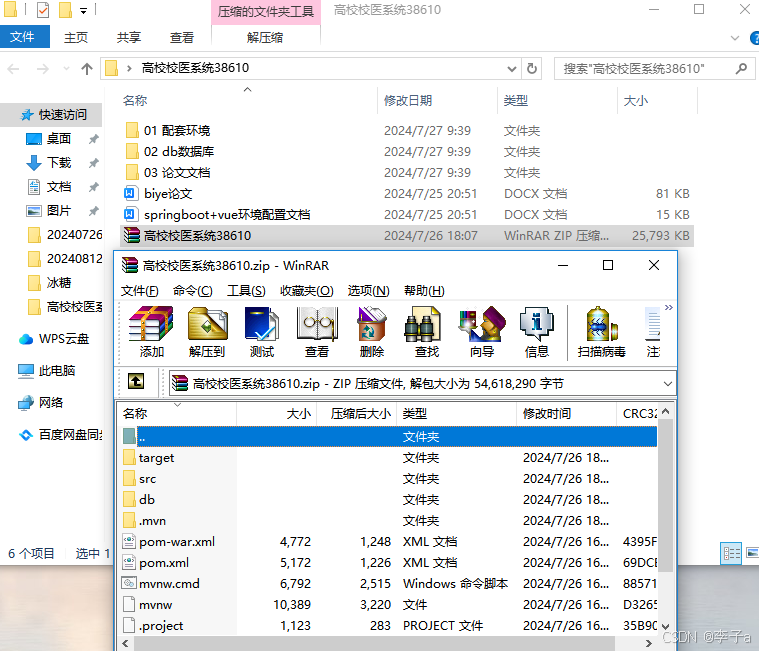Click the 删除 (Delete) toolbar icon
The height and width of the screenshot is (651, 759).
(x=372, y=332)
